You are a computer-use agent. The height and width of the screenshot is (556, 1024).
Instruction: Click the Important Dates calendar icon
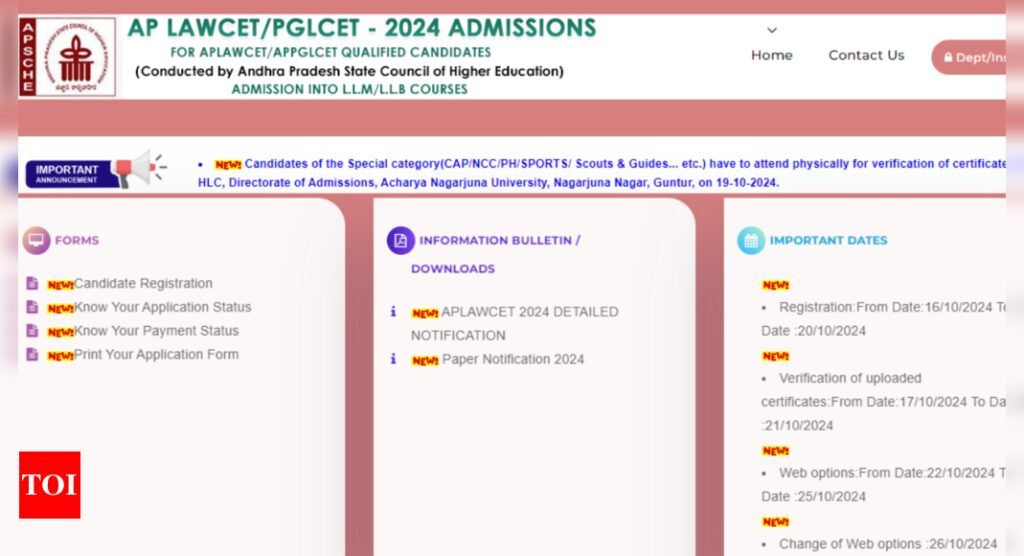click(x=751, y=240)
